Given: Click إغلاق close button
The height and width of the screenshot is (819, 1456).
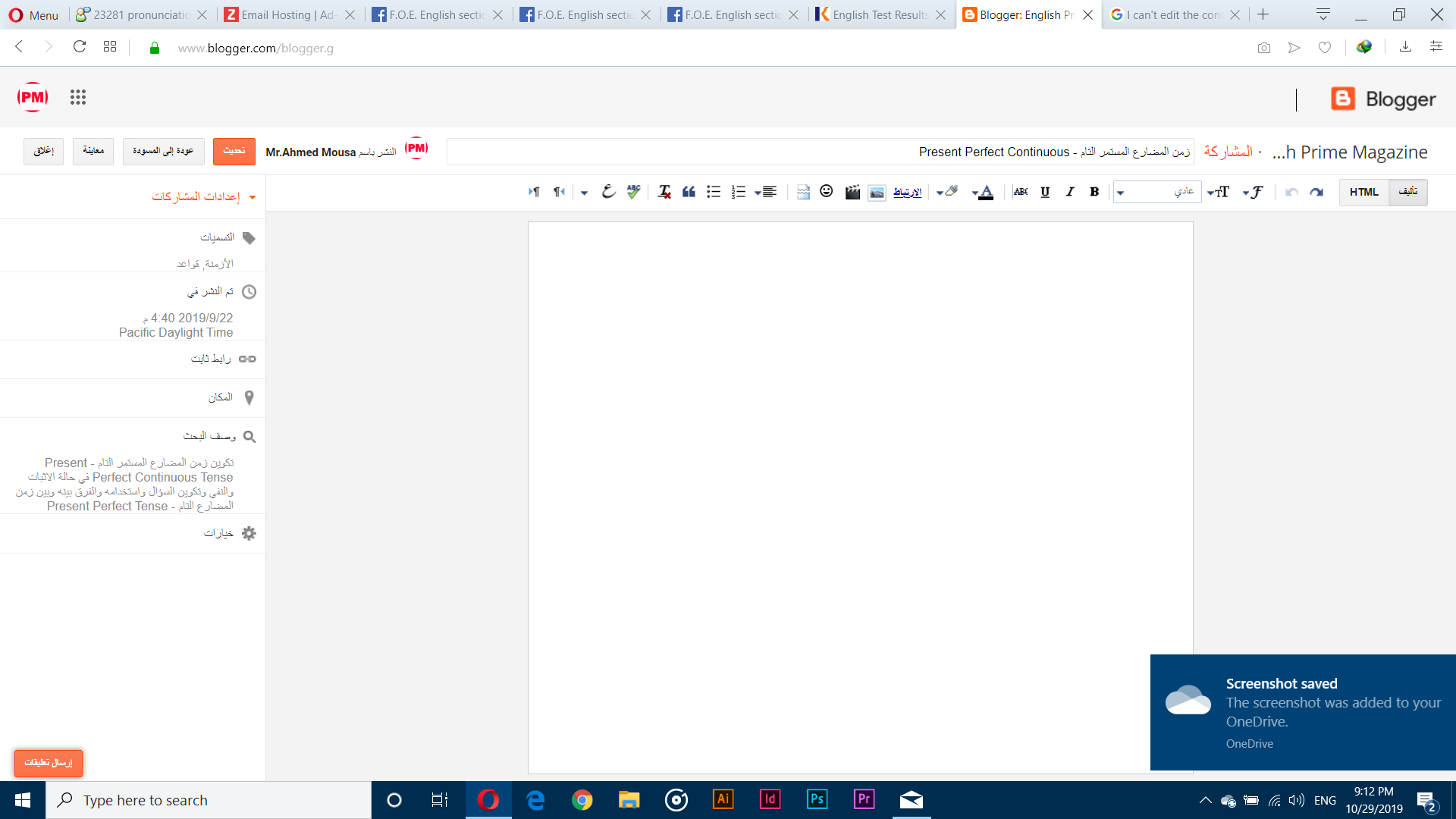Looking at the screenshot, I should [43, 151].
